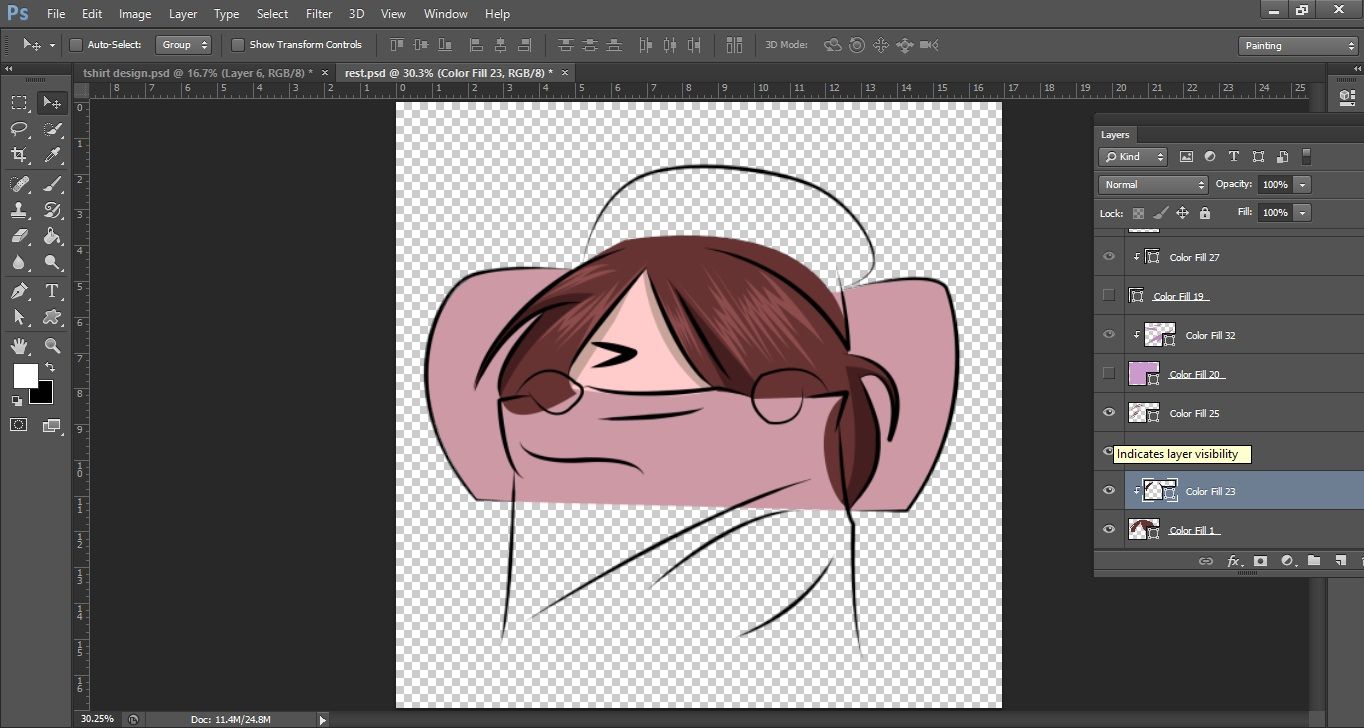Hide the Color Fill 1 layer
Viewport: 1364px width, 728px height.
coord(1108,529)
